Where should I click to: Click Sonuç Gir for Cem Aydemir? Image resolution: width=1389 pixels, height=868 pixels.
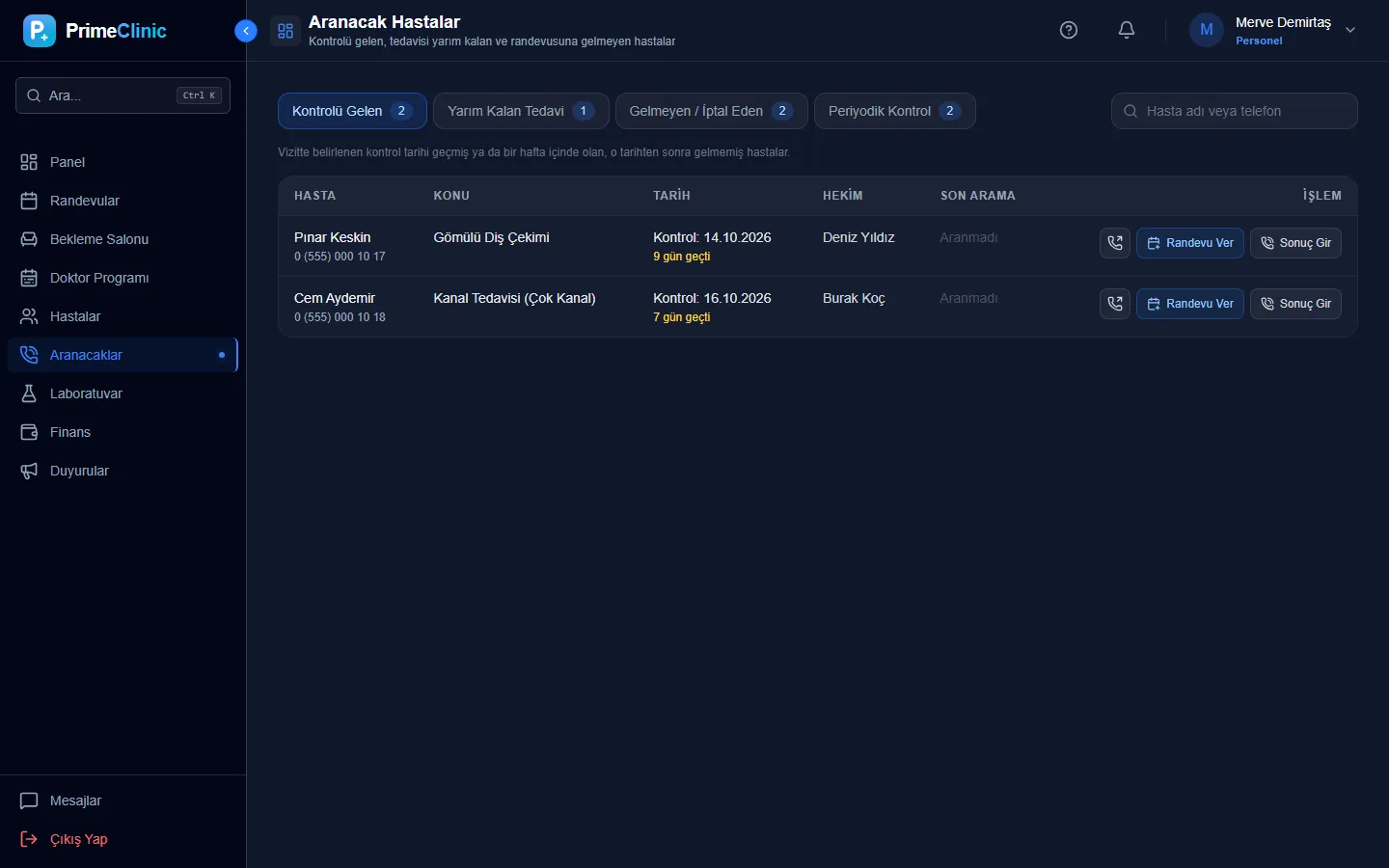coord(1295,304)
